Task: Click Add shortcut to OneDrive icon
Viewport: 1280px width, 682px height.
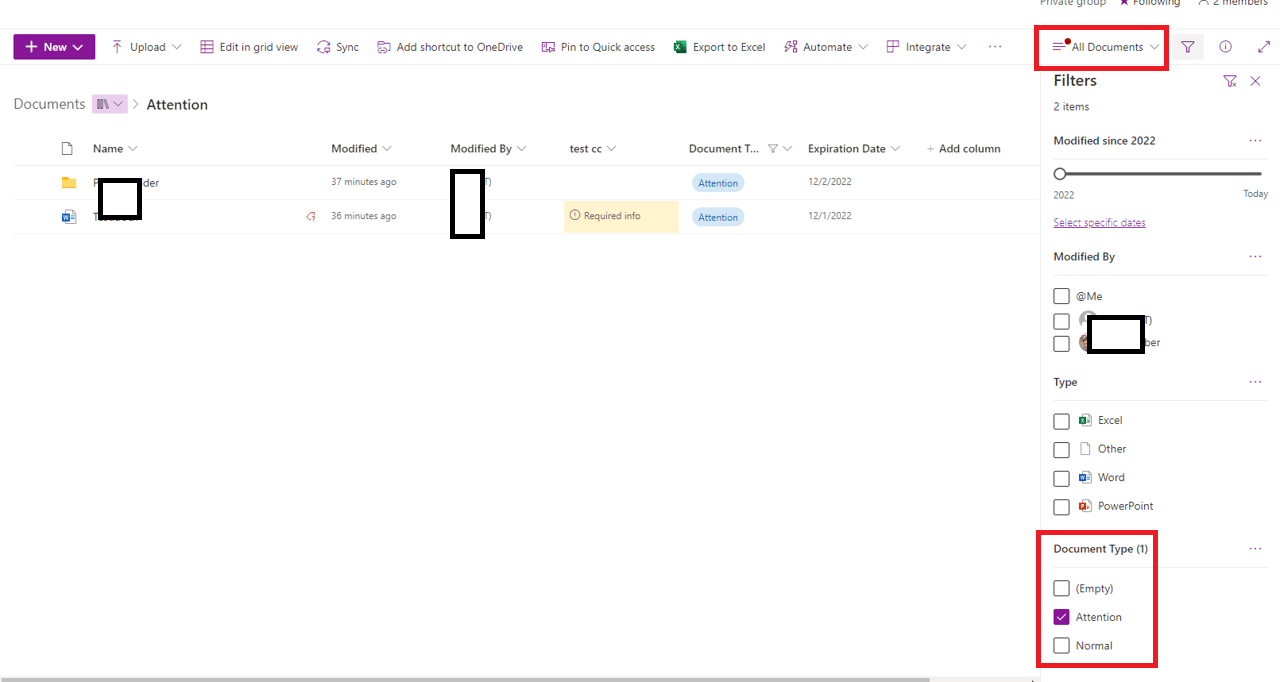Action: pos(383,47)
